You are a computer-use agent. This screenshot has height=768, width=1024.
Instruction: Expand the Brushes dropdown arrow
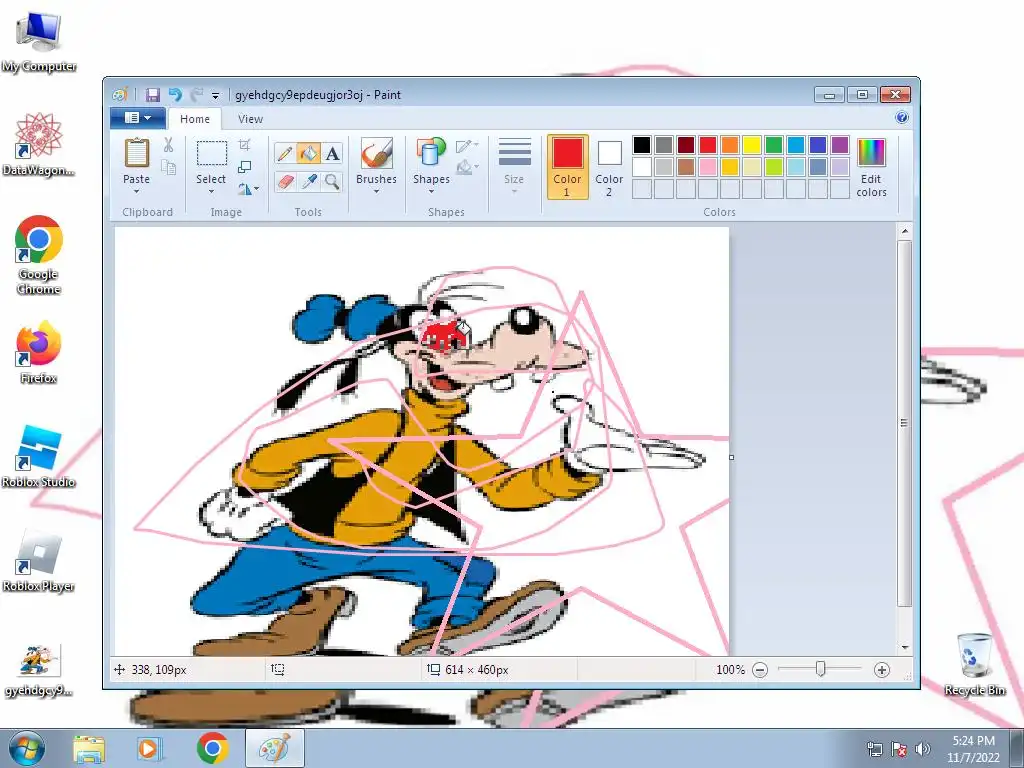376,192
